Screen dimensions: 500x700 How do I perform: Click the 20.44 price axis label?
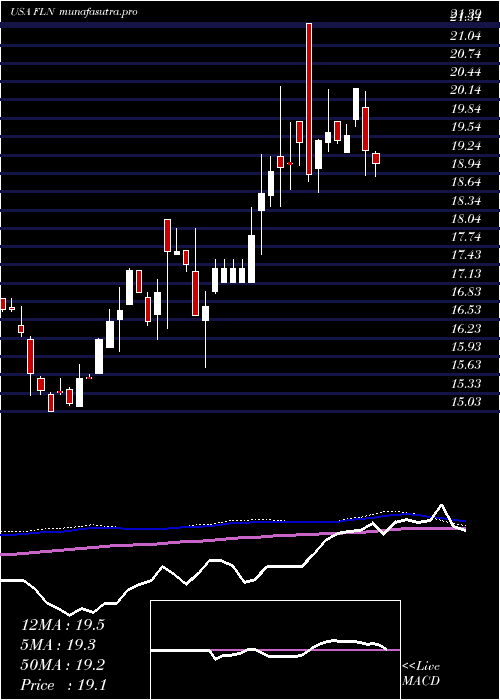pyautogui.click(x=466, y=72)
